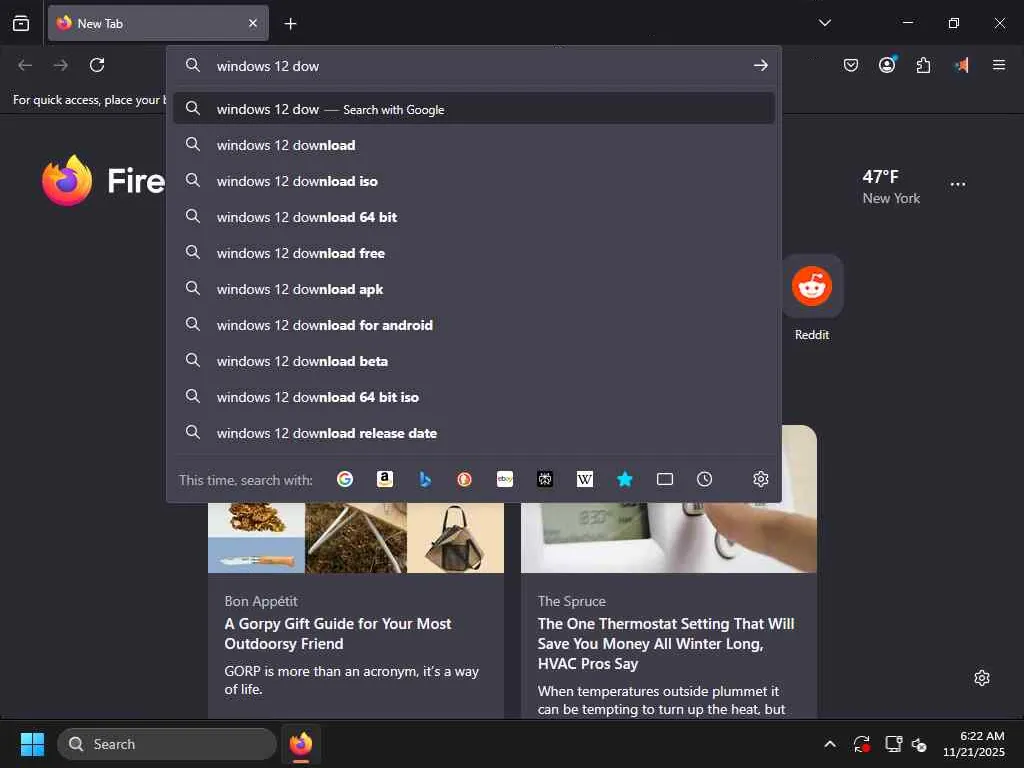1024x768 pixels.
Task: Choose suggestion 'windows 12 download release date'
Action: 474,432
